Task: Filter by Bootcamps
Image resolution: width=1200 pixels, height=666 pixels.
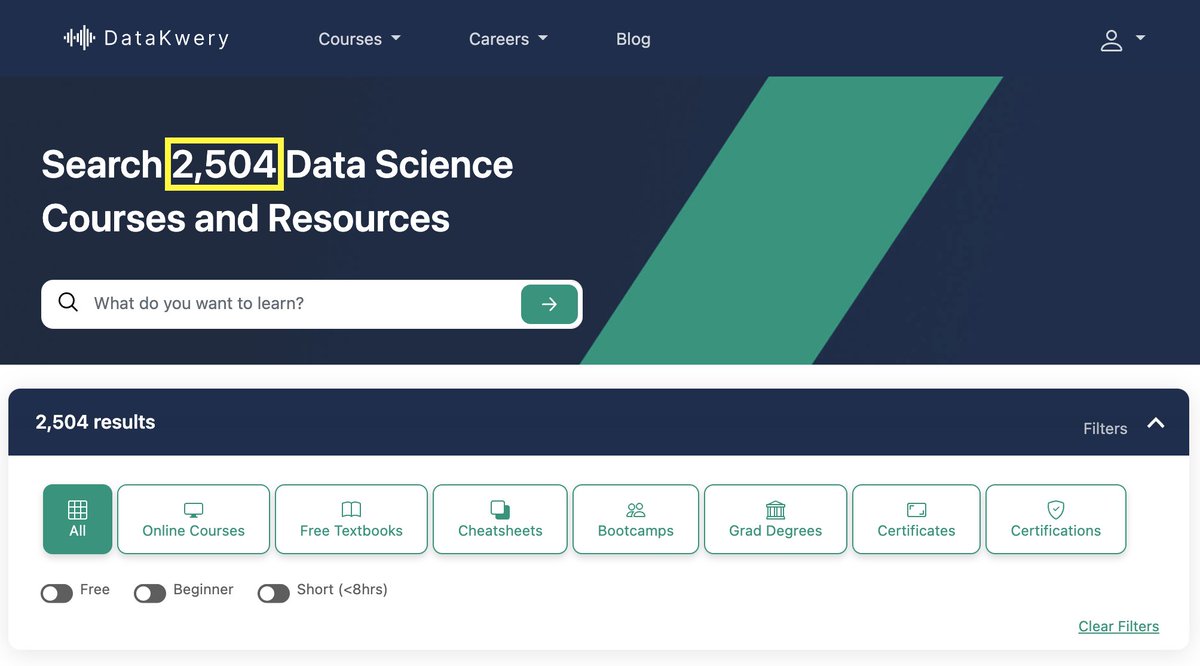Action: pos(636,519)
